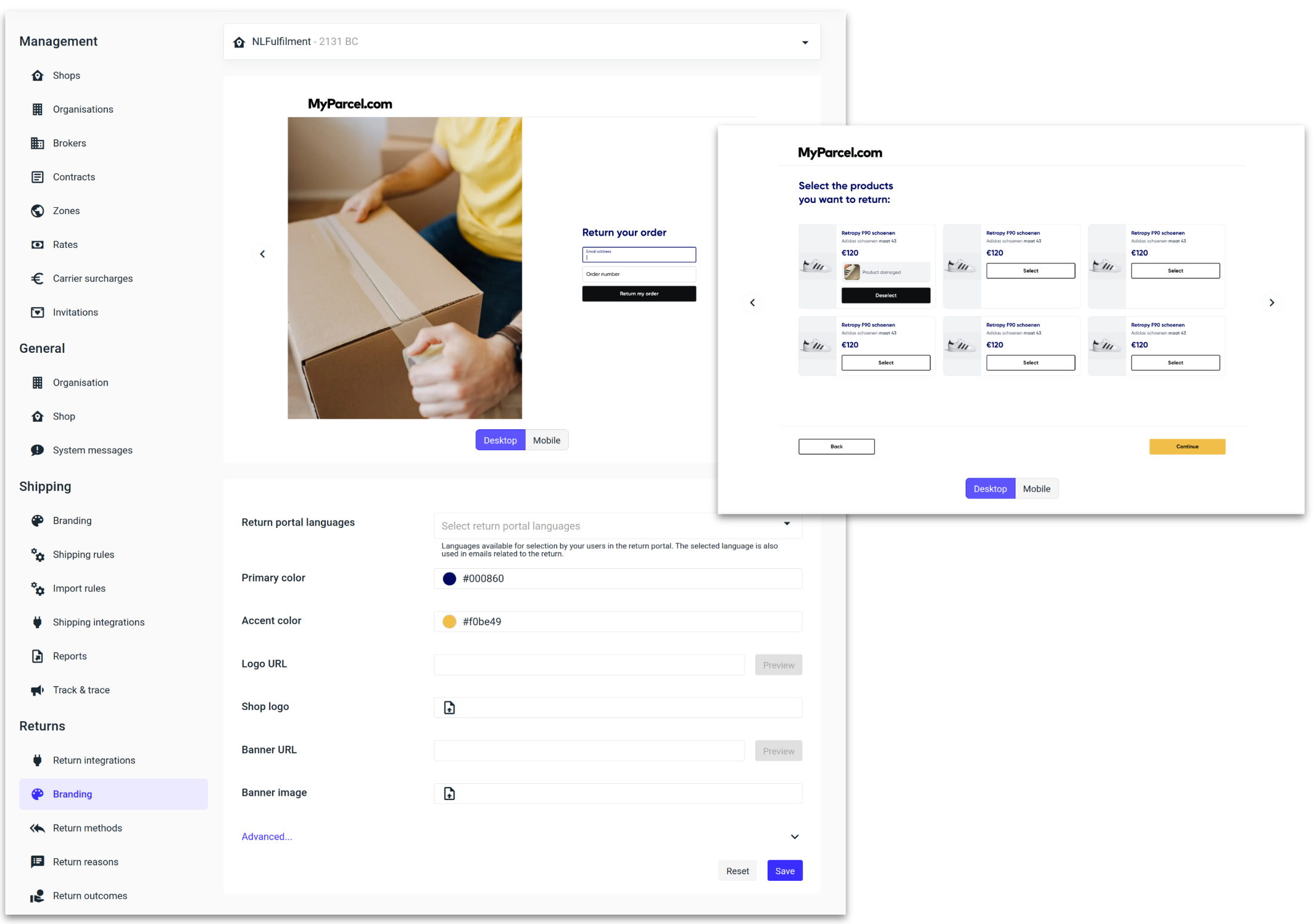Viewport: 1313px width, 924px height.
Task: Click the Shipping rules gears icon
Action: [x=38, y=555]
